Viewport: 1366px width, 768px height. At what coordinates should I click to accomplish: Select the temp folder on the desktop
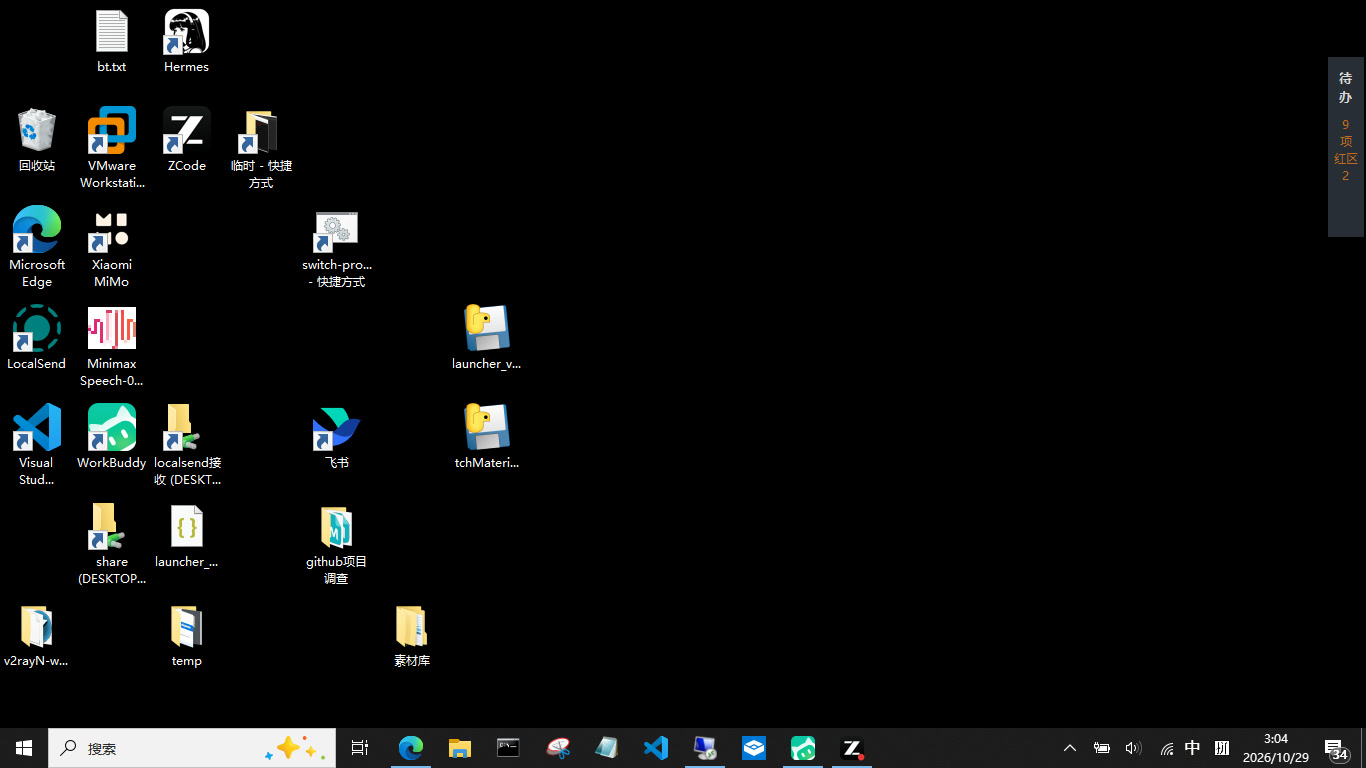pyautogui.click(x=187, y=635)
